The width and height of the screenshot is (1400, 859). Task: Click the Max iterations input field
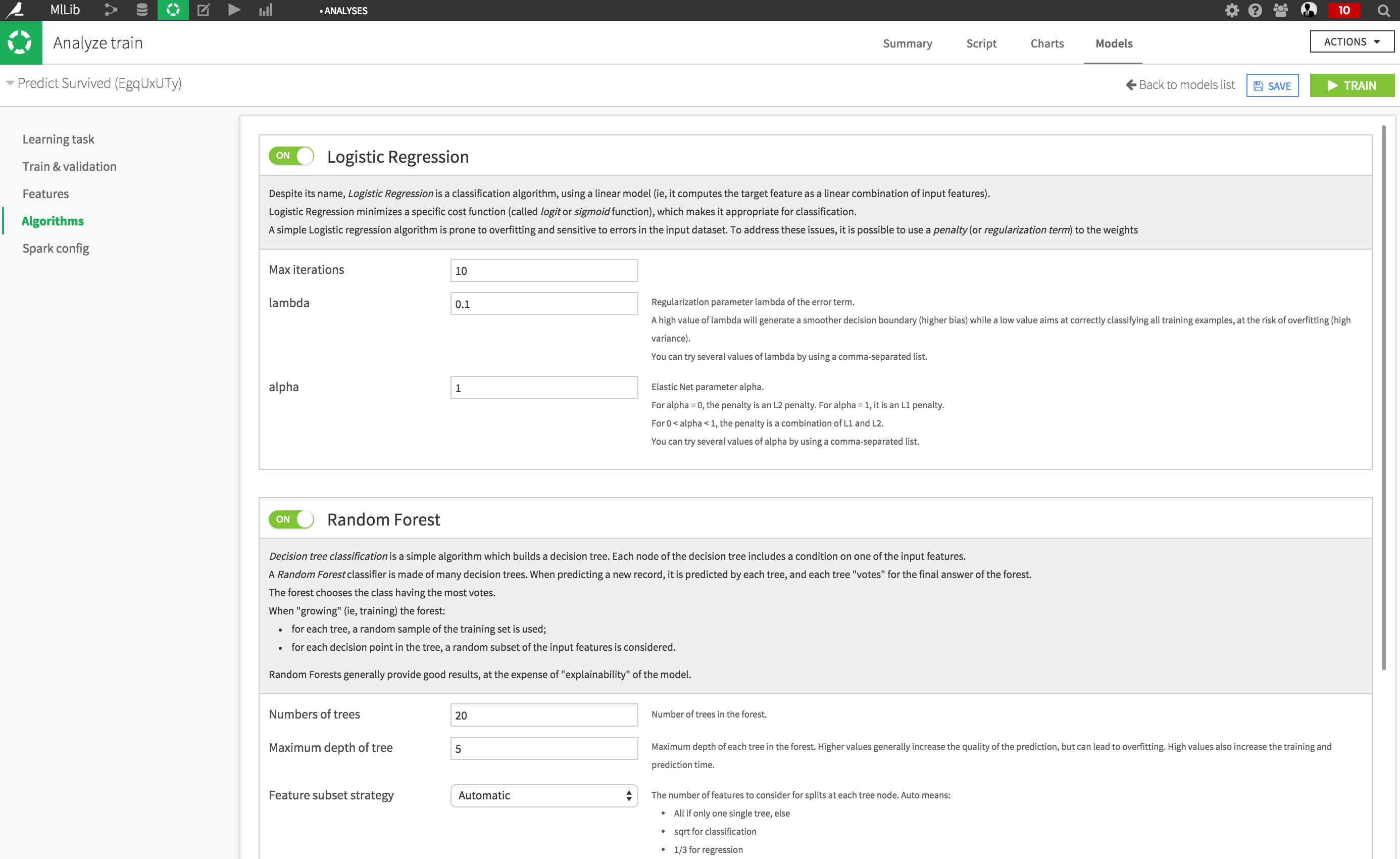[544, 269]
